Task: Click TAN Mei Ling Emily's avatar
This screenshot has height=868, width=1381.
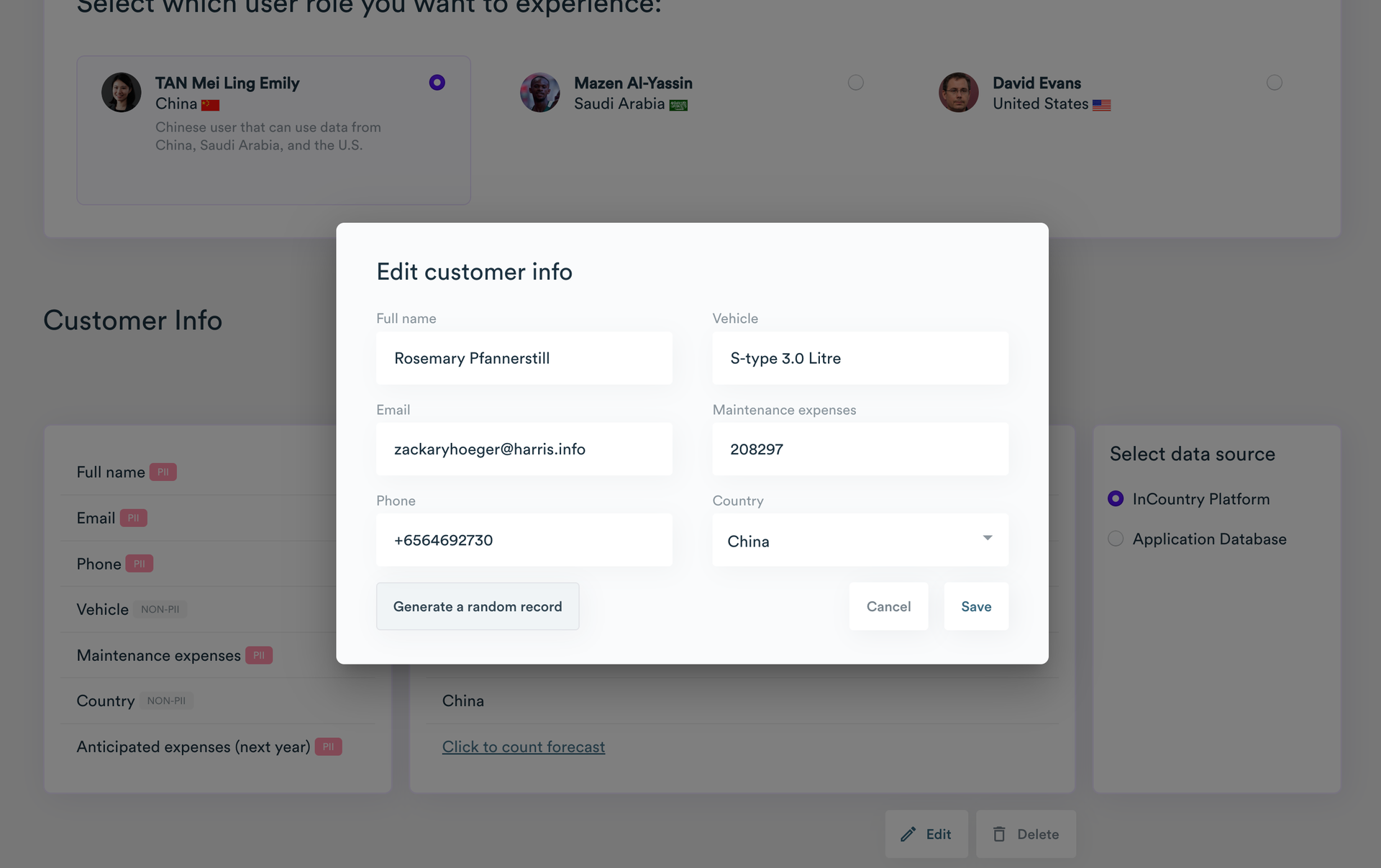Action: coord(122,93)
